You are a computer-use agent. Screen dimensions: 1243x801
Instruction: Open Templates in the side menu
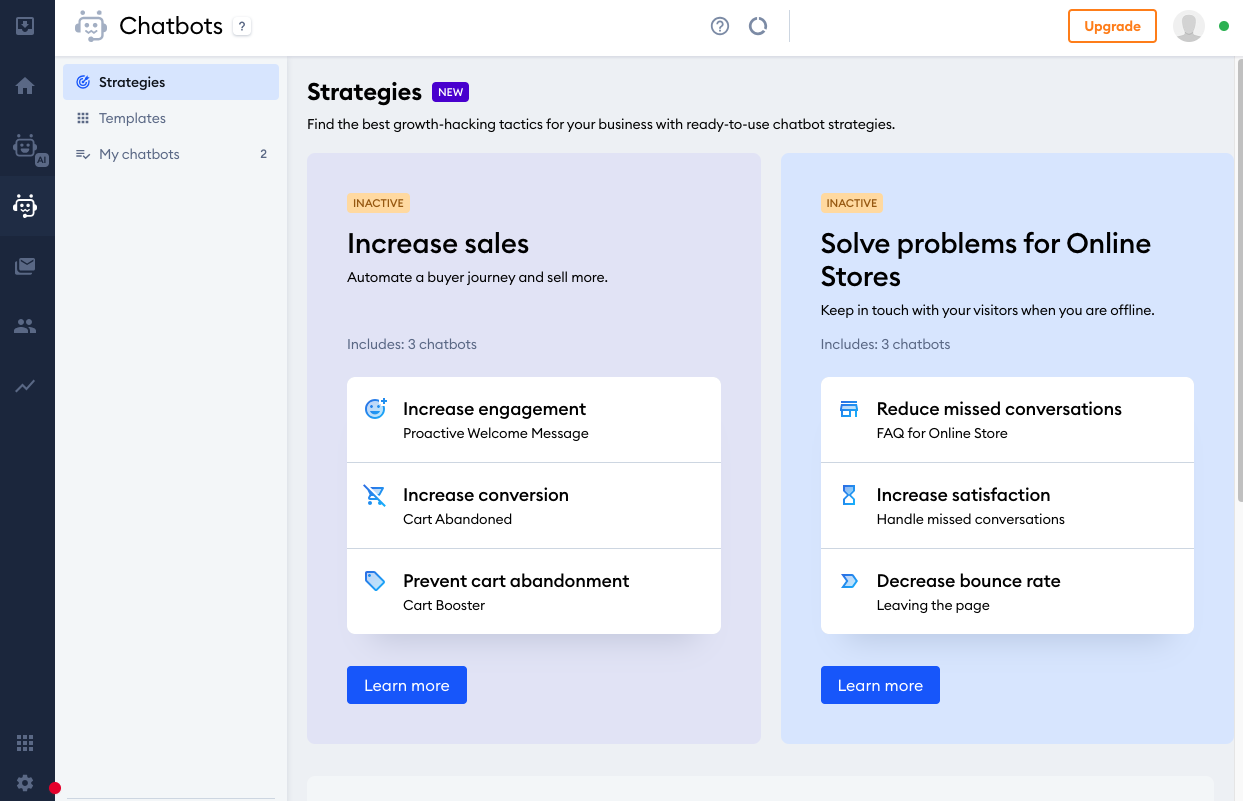[x=171, y=118]
